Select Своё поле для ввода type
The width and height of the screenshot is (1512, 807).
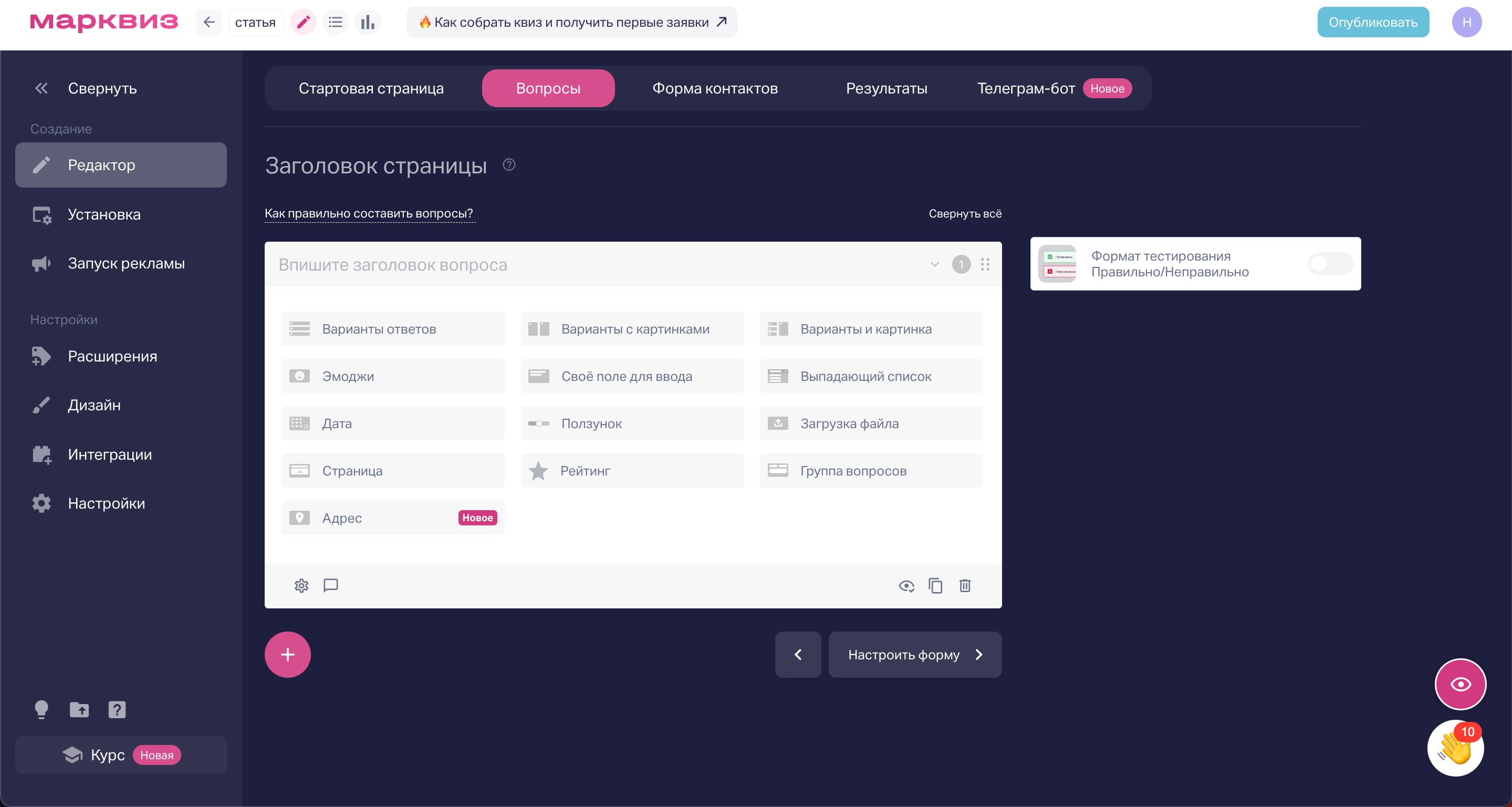point(632,376)
